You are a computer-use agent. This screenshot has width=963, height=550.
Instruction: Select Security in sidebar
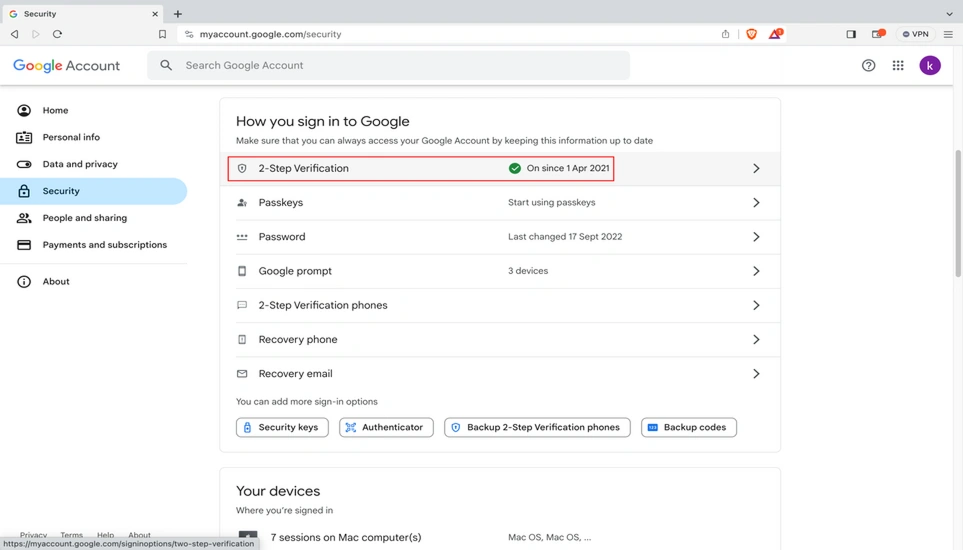[93, 191]
